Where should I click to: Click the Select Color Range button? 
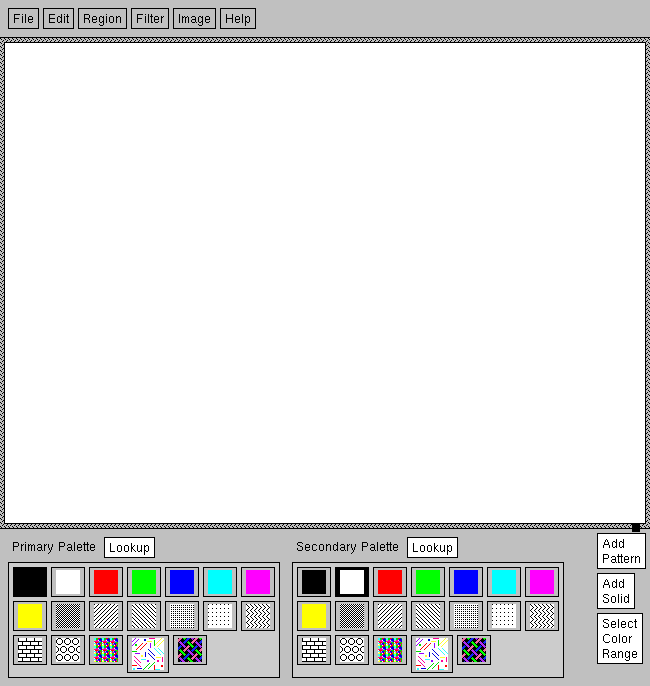click(619, 638)
